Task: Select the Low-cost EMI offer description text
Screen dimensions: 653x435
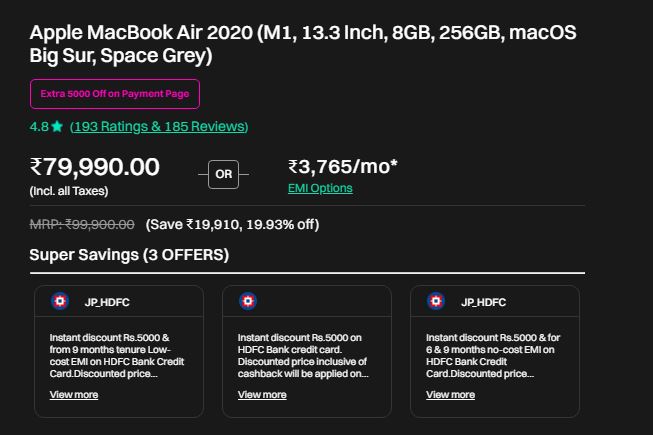Action: [117, 355]
